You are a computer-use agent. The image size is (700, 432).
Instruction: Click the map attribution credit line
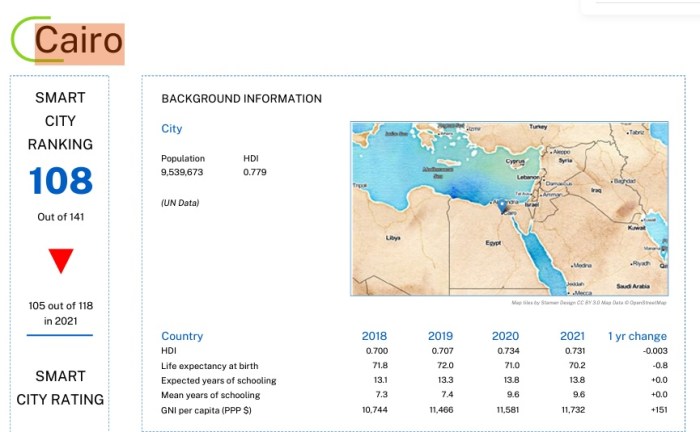click(x=589, y=303)
